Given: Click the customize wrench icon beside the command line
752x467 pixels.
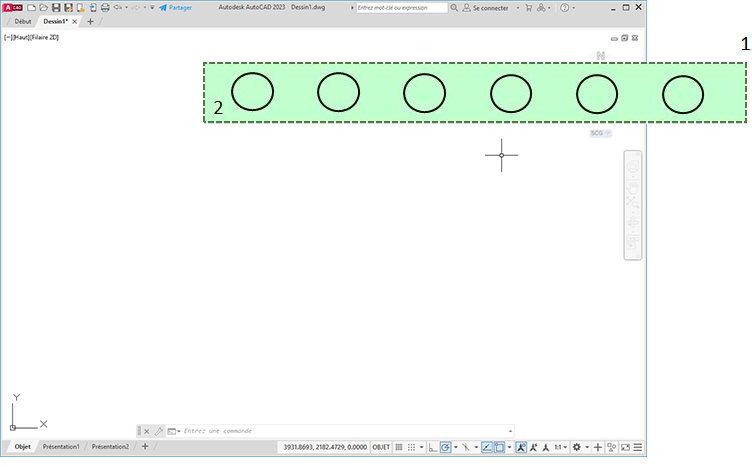Looking at the screenshot, I should [159, 431].
